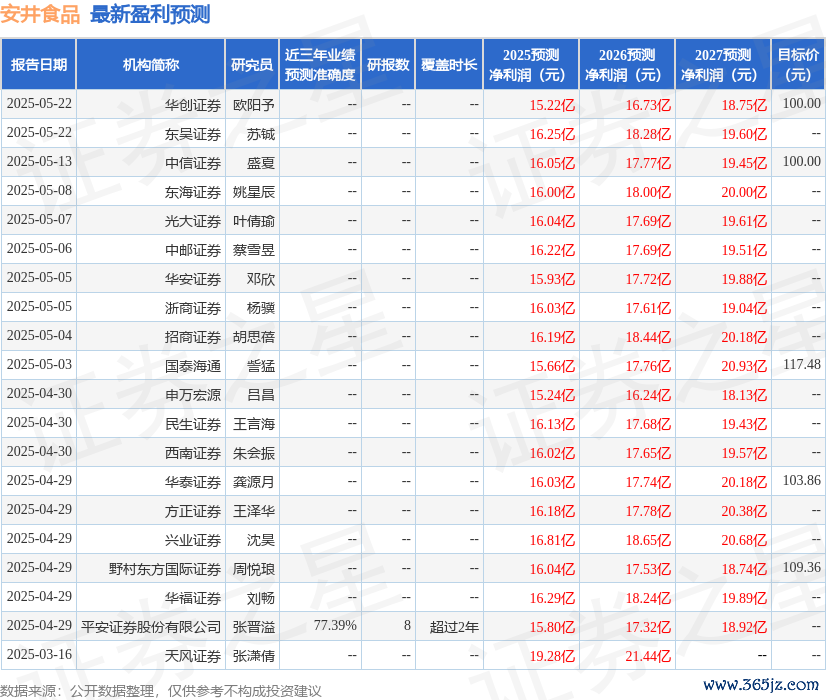Click analyst name 张晋溢

[254, 627]
